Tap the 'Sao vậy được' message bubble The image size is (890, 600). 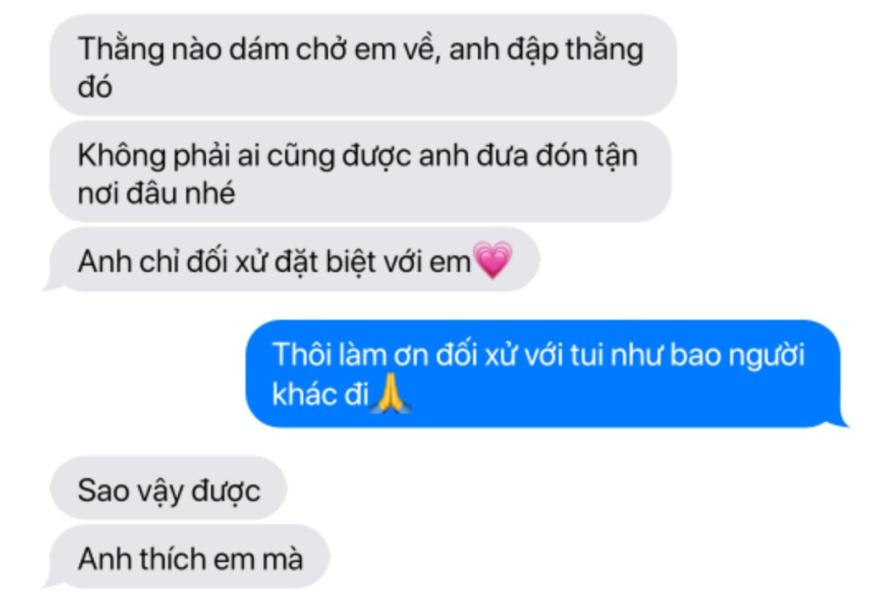tap(169, 488)
